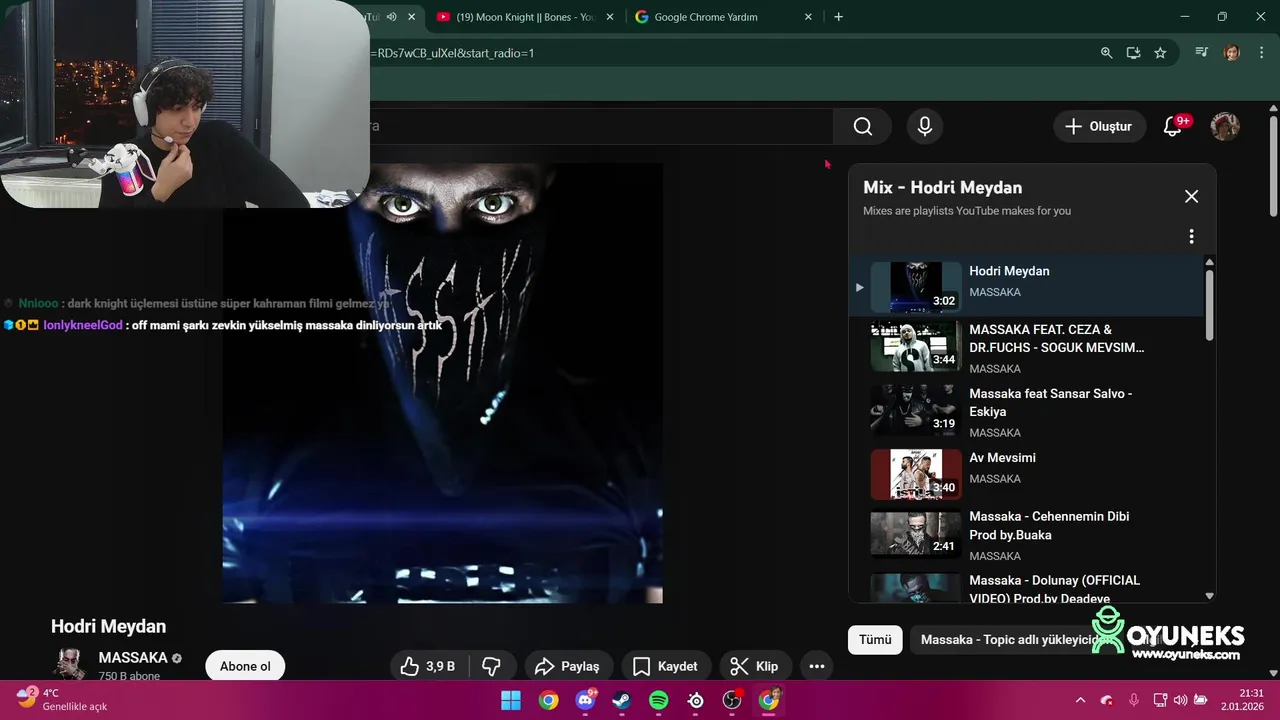Click the Mix playlist scrollbar

coord(1209,305)
